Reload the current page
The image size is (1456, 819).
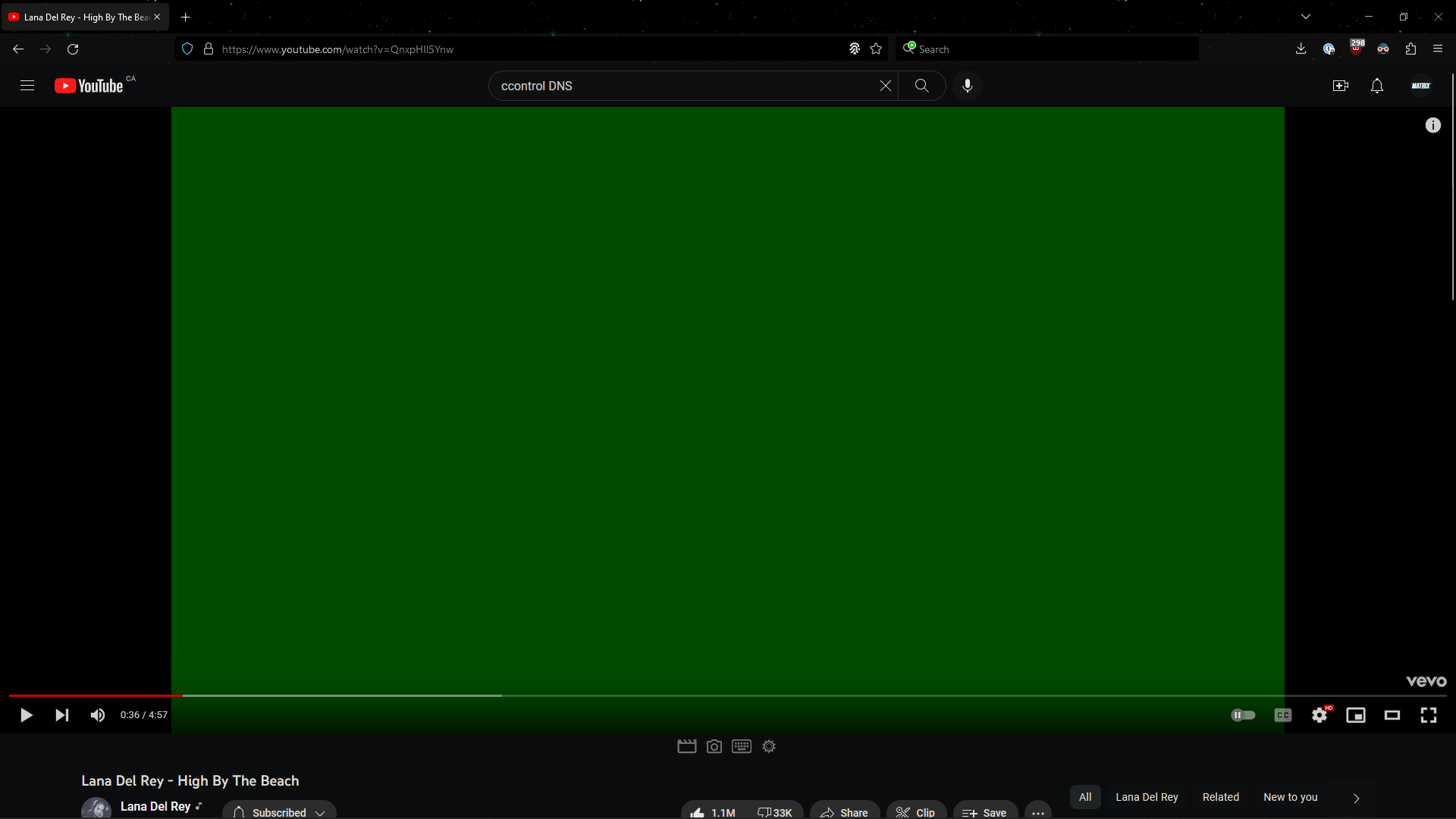[73, 49]
